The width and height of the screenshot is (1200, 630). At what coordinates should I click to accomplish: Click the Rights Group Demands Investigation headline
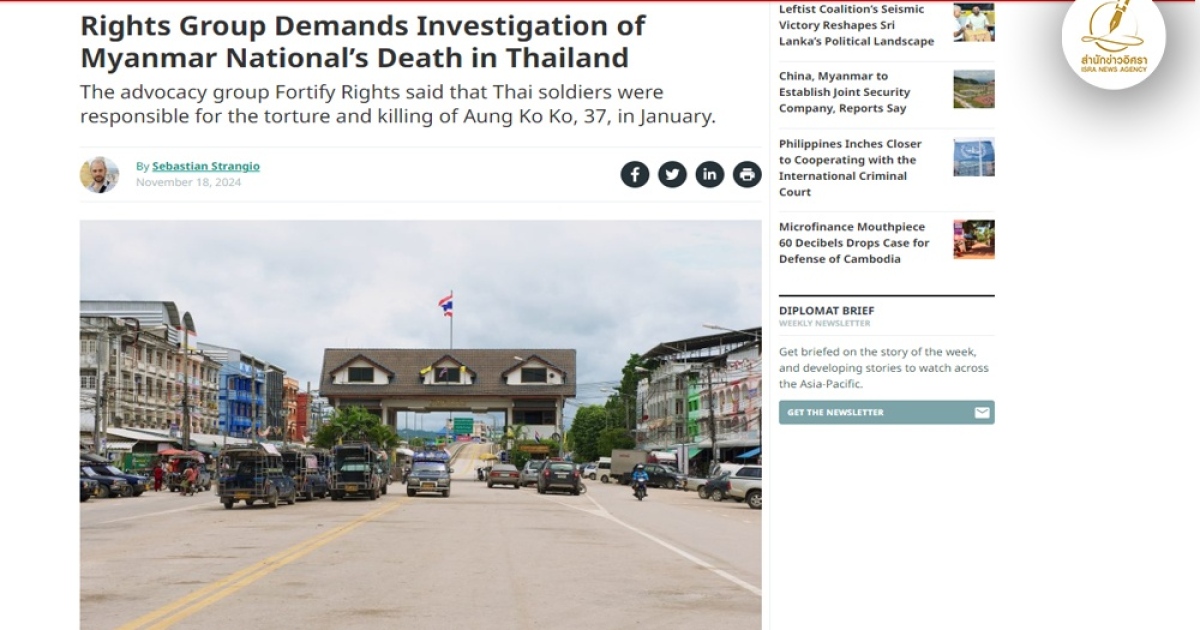coord(363,41)
